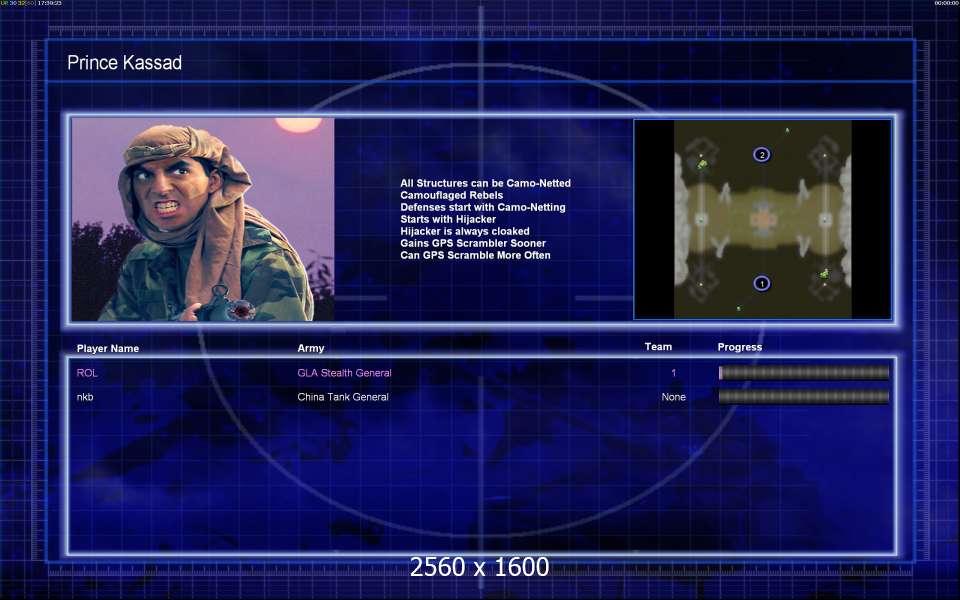The image size is (960, 600).
Task: Click 'Gains GPS Scrambler Sooner' line
Action: point(473,243)
